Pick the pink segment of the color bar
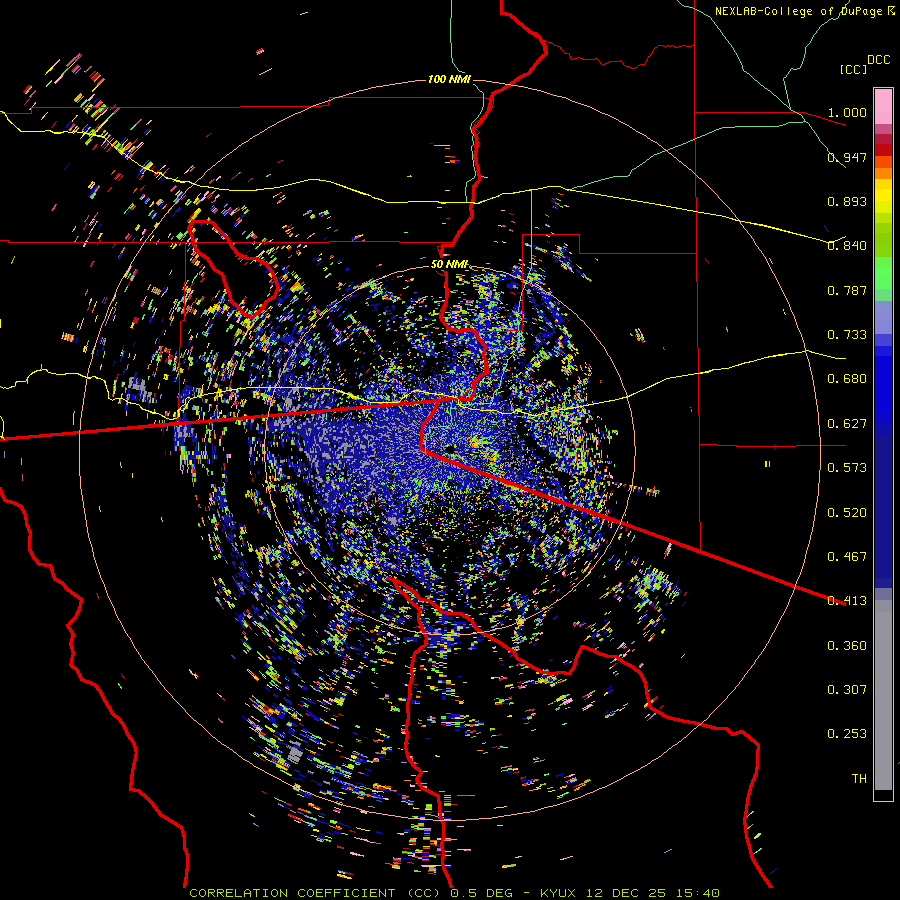 [883, 106]
